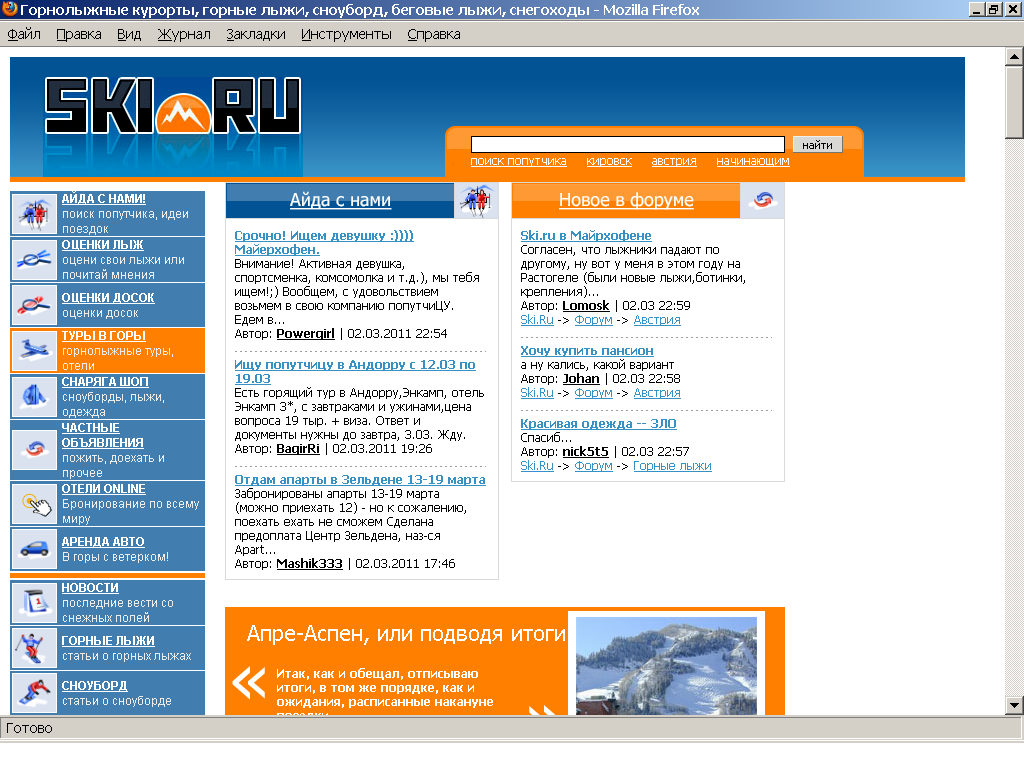1024x768 pixels.
Task: Click the найти search button
Action: [818, 144]
